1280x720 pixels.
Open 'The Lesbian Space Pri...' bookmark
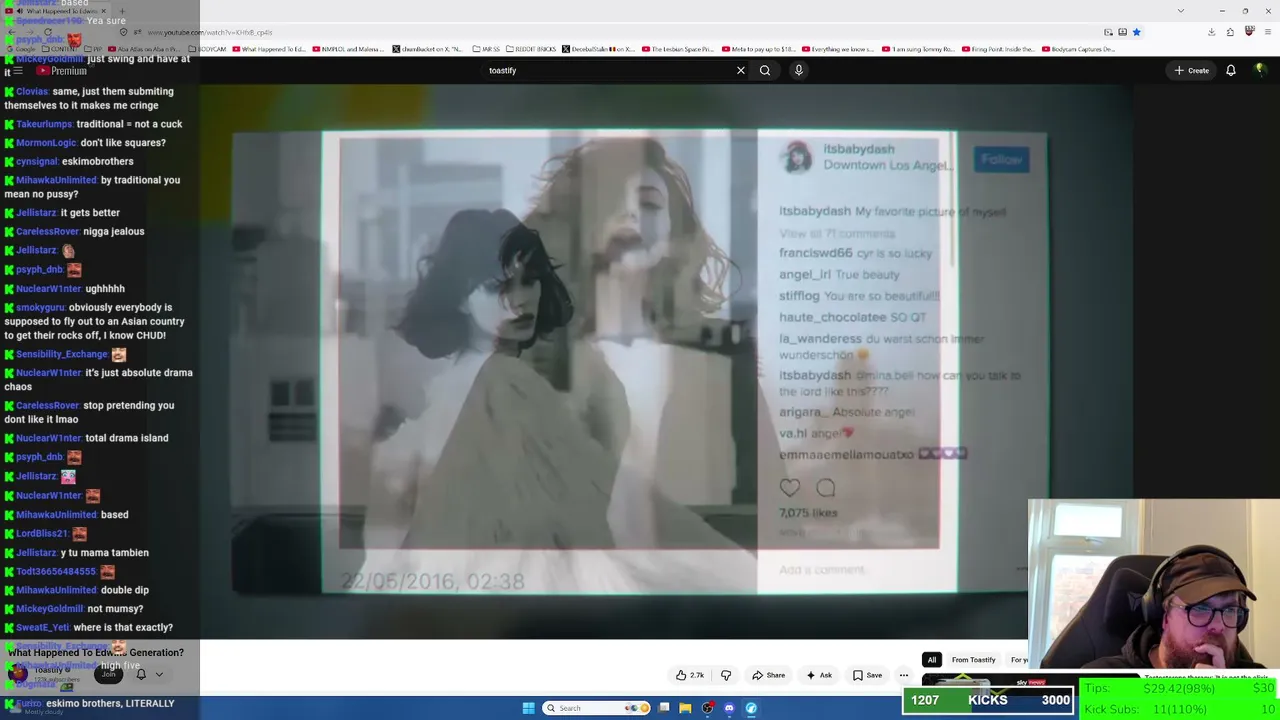click(678, 49)
